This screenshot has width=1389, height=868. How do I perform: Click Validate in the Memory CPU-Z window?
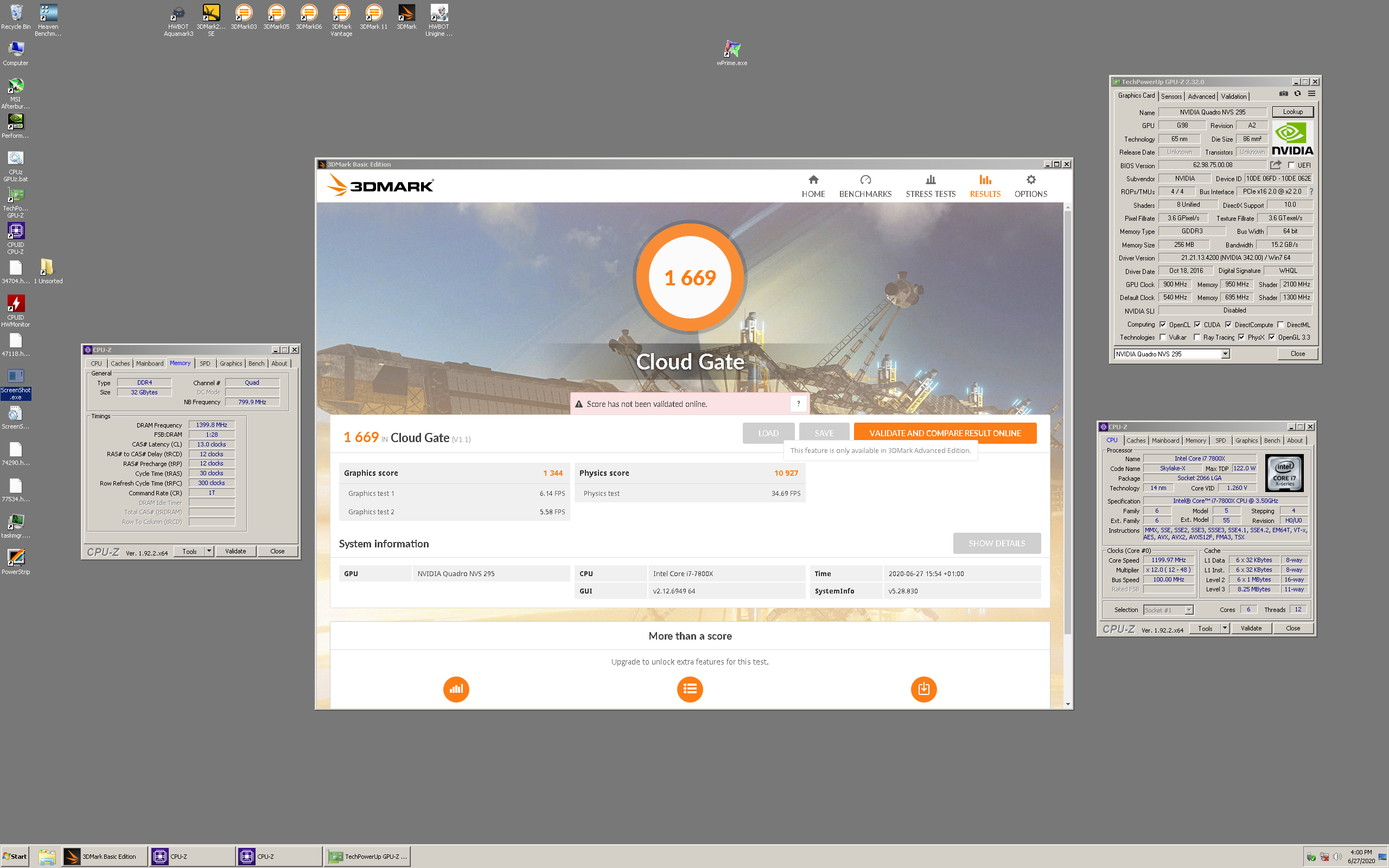pos(235,551)
